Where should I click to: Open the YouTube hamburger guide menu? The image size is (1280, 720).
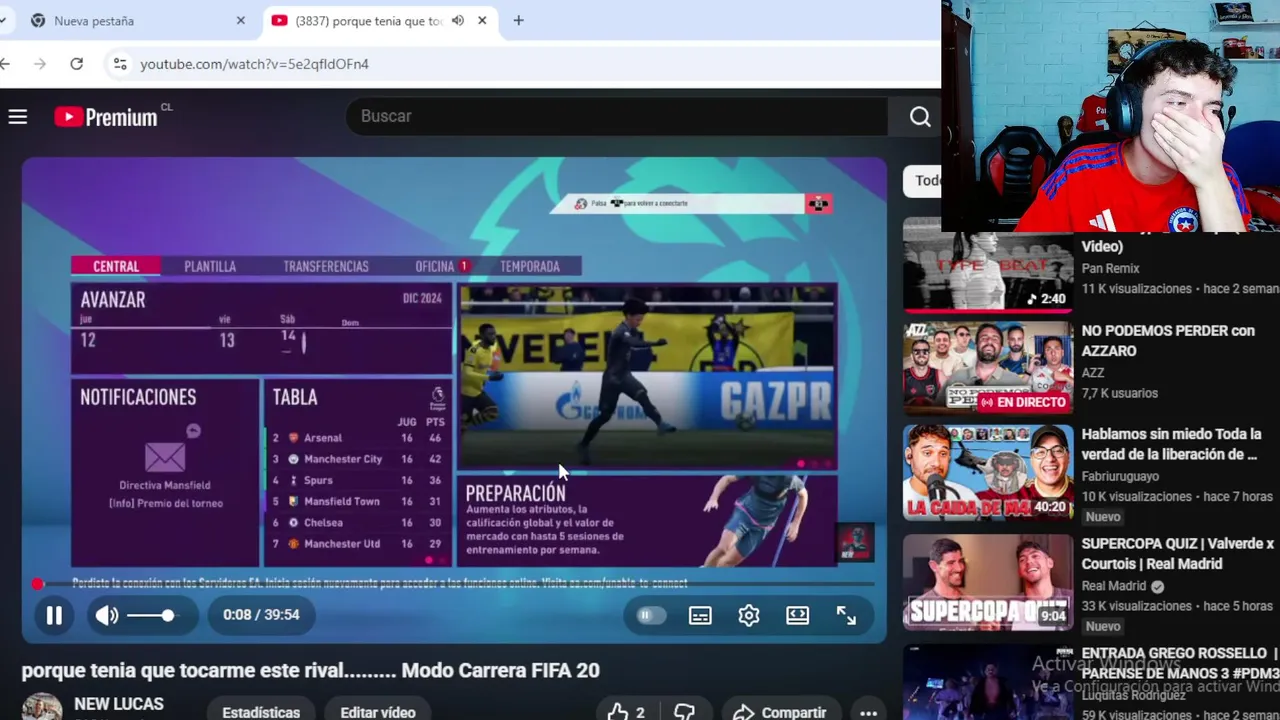pos(17,117)
